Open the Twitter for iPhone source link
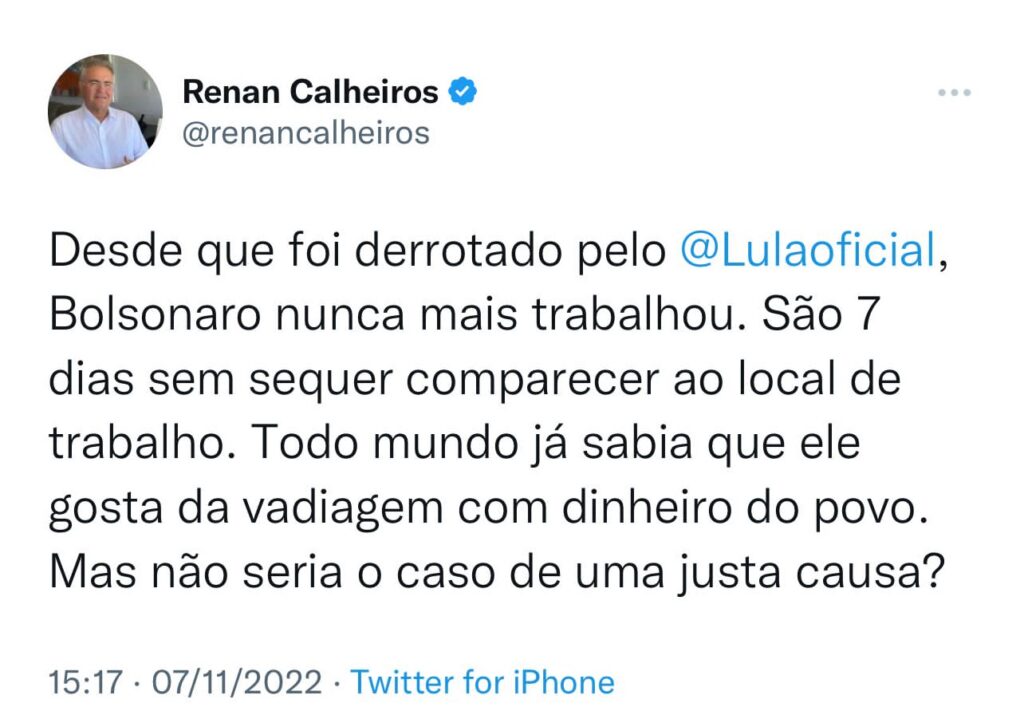 [483, 683]
